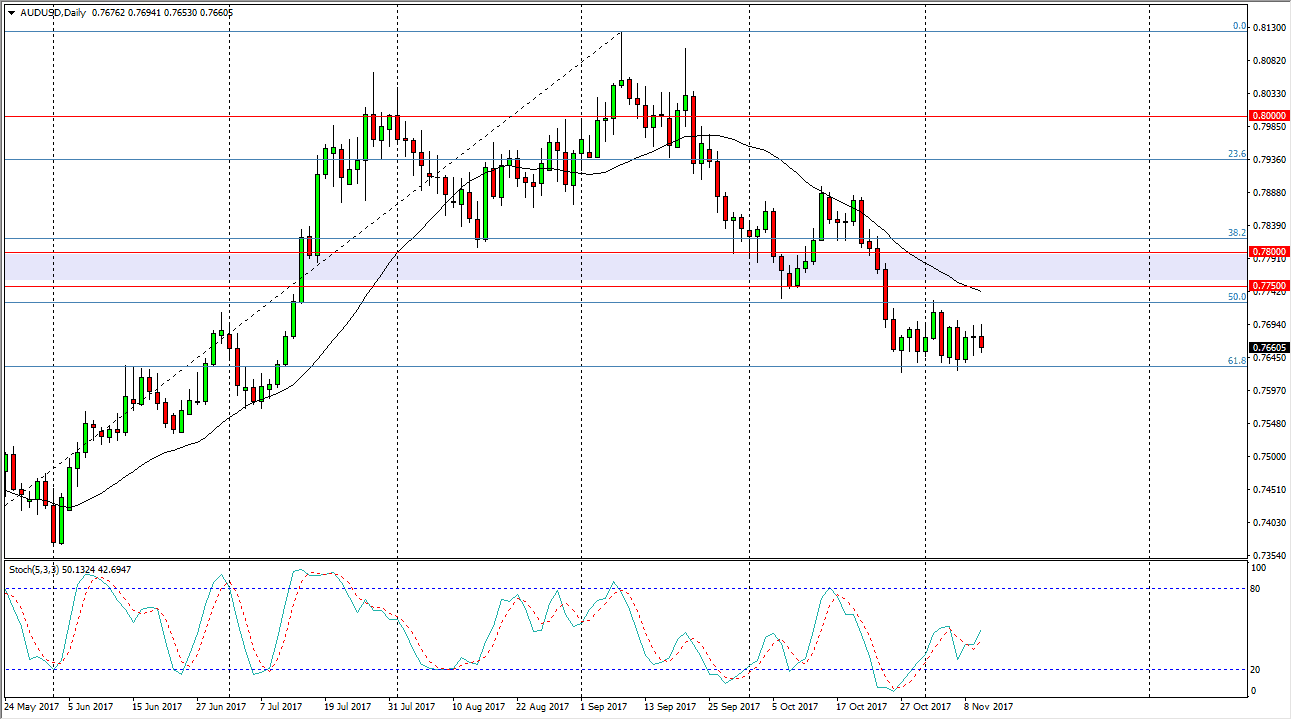Click the 24 May 2017 date axis label

pyautogui.click(x=33, y=707)
